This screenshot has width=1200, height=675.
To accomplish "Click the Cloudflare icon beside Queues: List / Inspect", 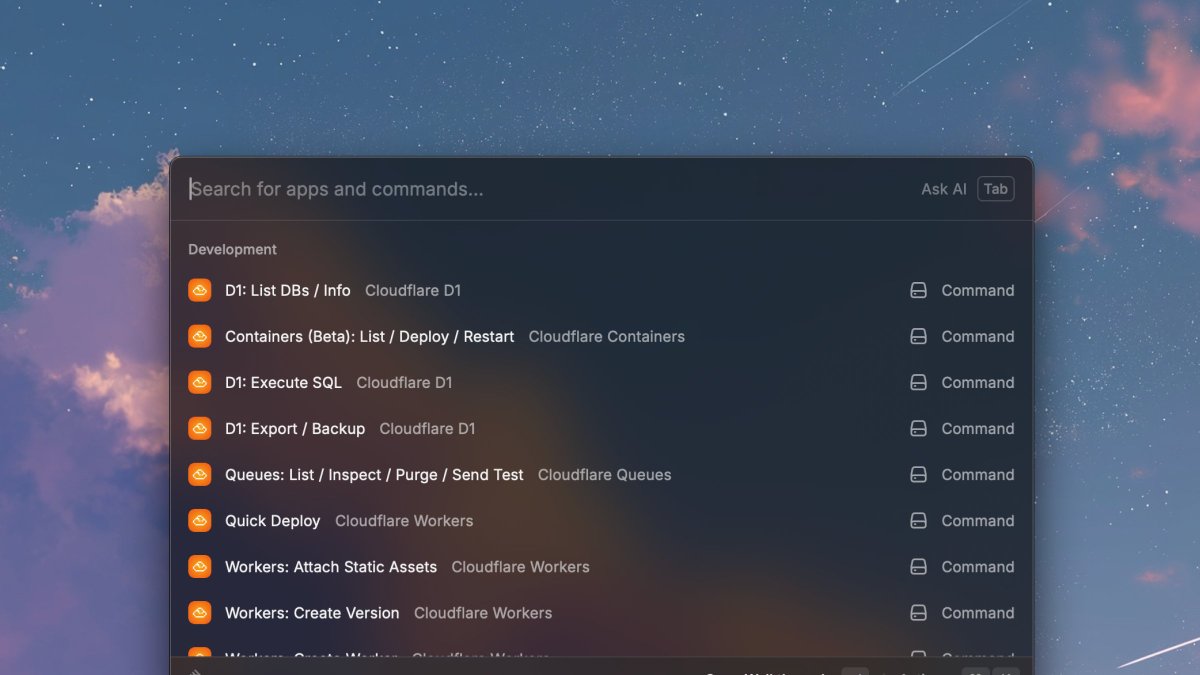I will [x=200, y=474].
